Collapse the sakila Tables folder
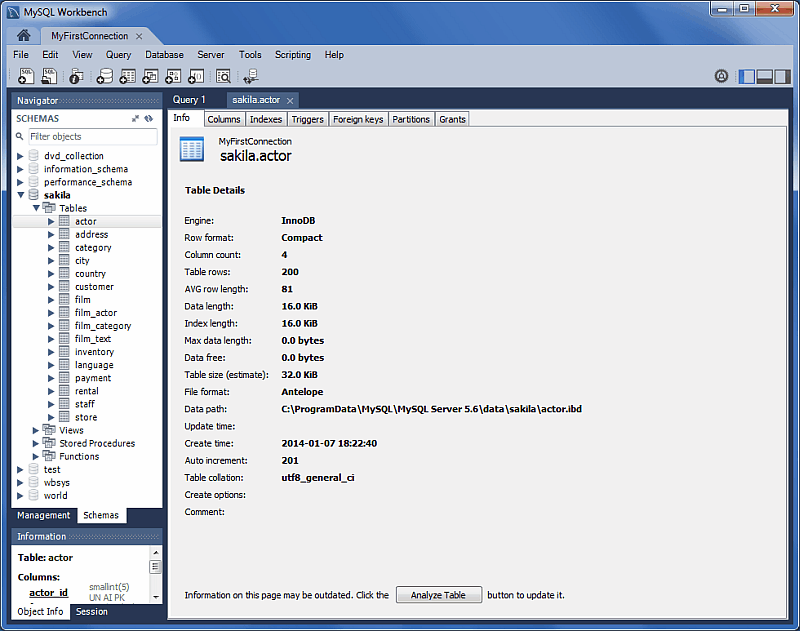 pos(36,208)
